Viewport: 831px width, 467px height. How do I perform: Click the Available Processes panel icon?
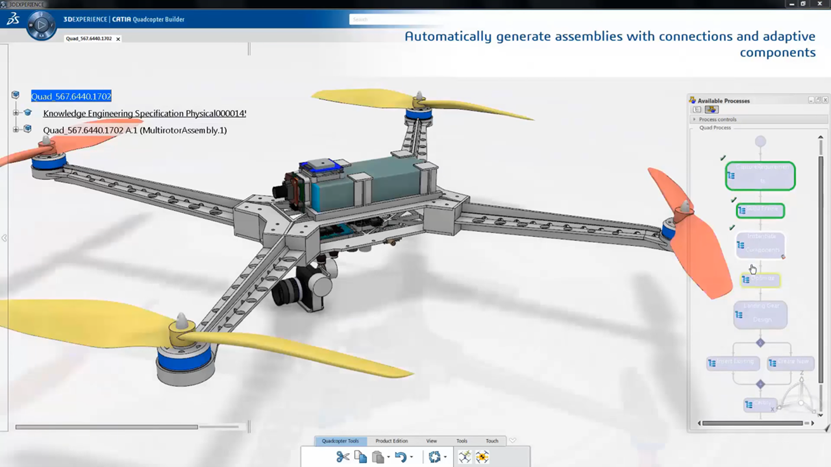click(x=692, y=100)
